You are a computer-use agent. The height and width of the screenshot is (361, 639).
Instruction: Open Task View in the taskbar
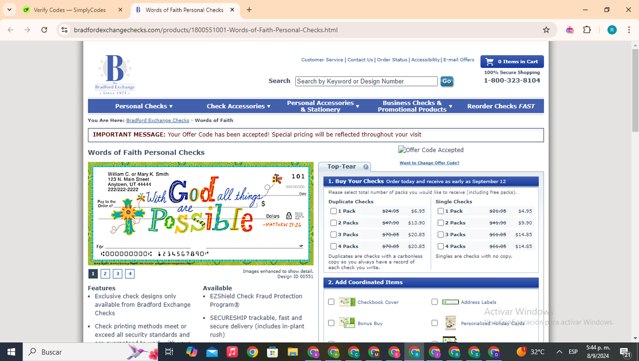169,352
